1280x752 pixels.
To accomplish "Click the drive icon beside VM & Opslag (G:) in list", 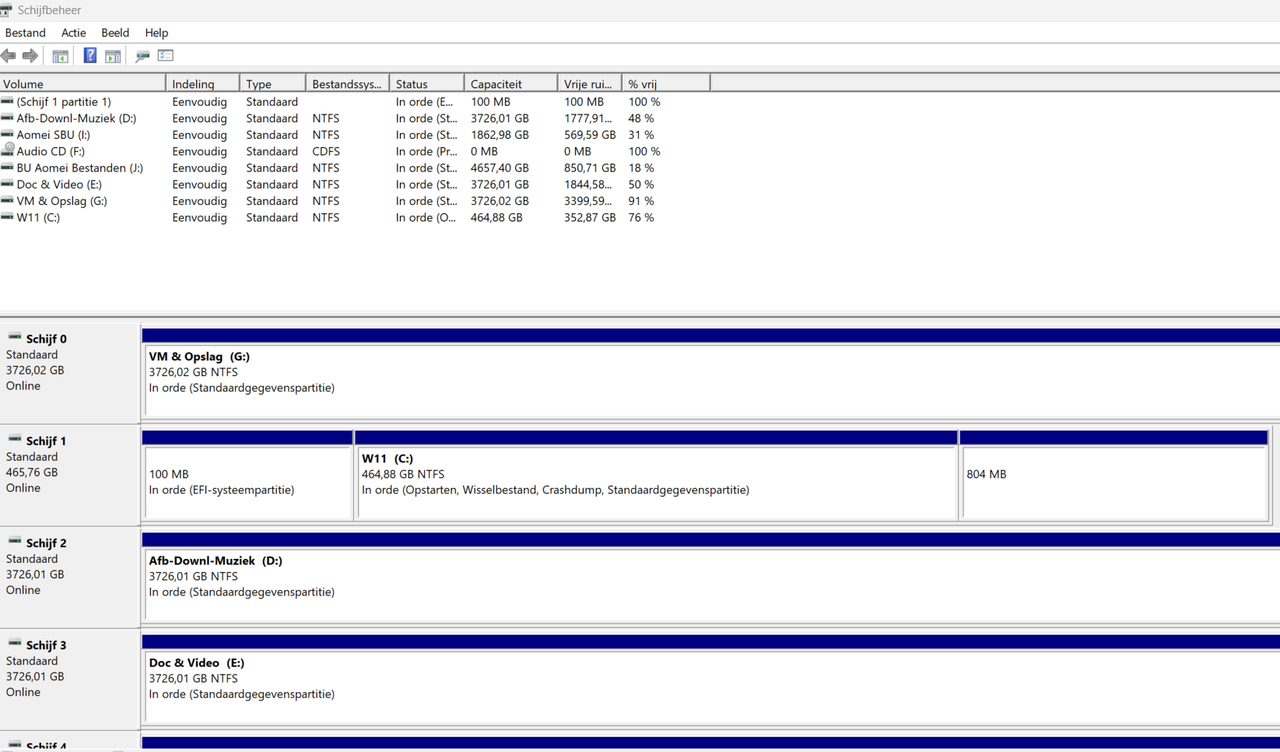I will pyautogui.click(x=8, y=200).
